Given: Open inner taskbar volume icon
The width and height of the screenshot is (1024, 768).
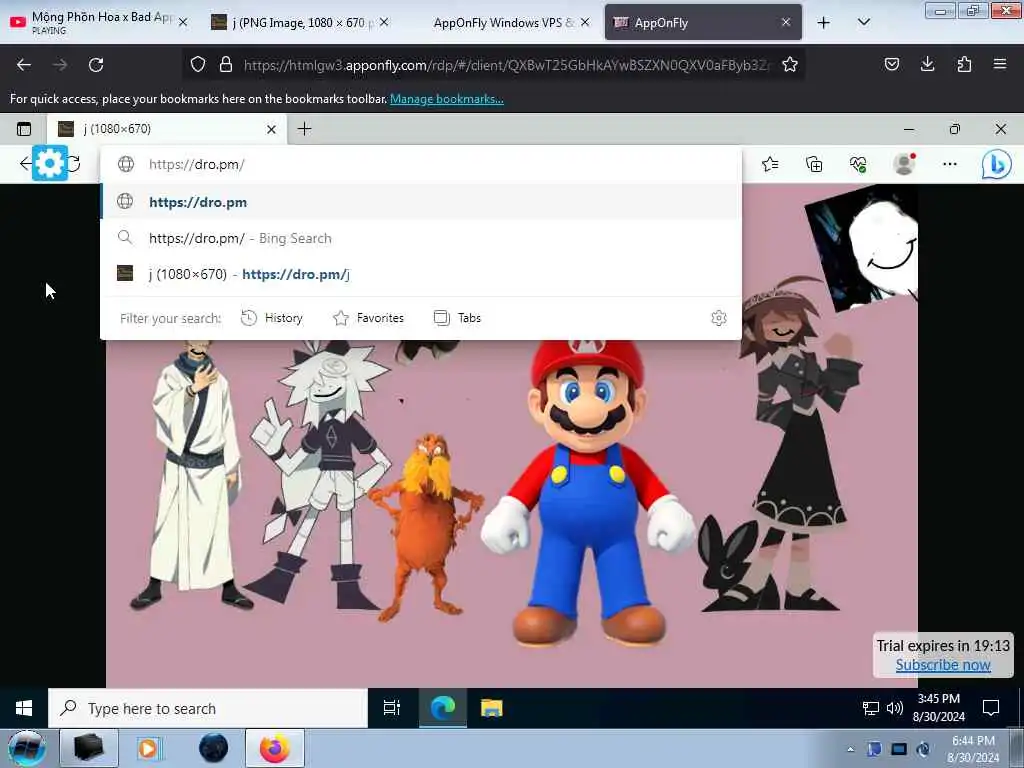Looking at the screenshot, I should (x=895, y=708).
